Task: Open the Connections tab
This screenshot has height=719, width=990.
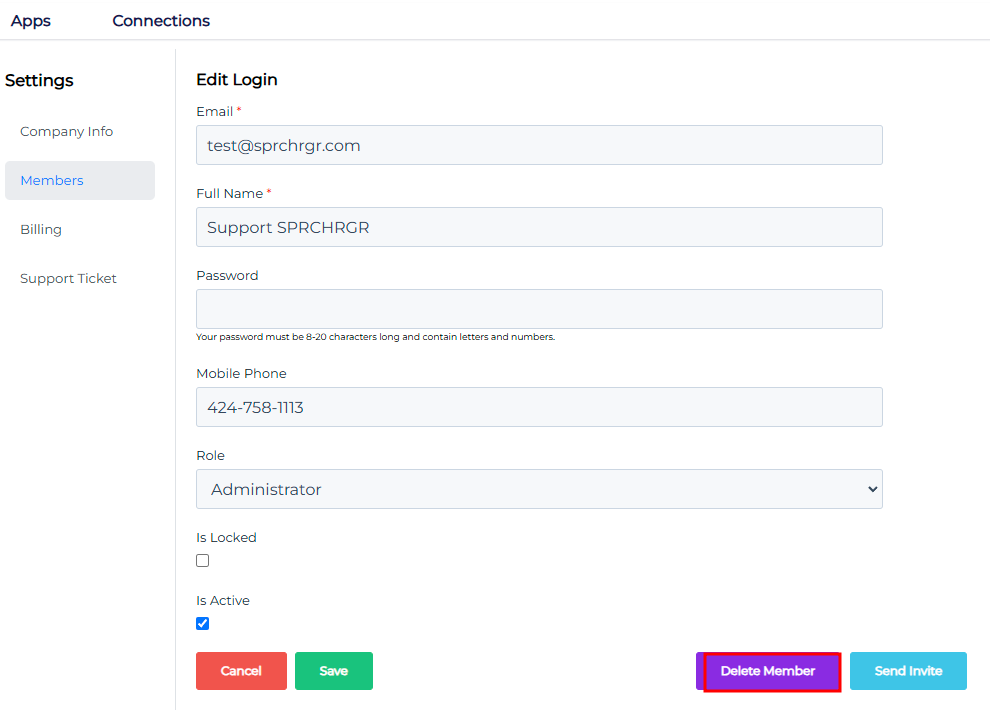Action: (x=161, y=21)
